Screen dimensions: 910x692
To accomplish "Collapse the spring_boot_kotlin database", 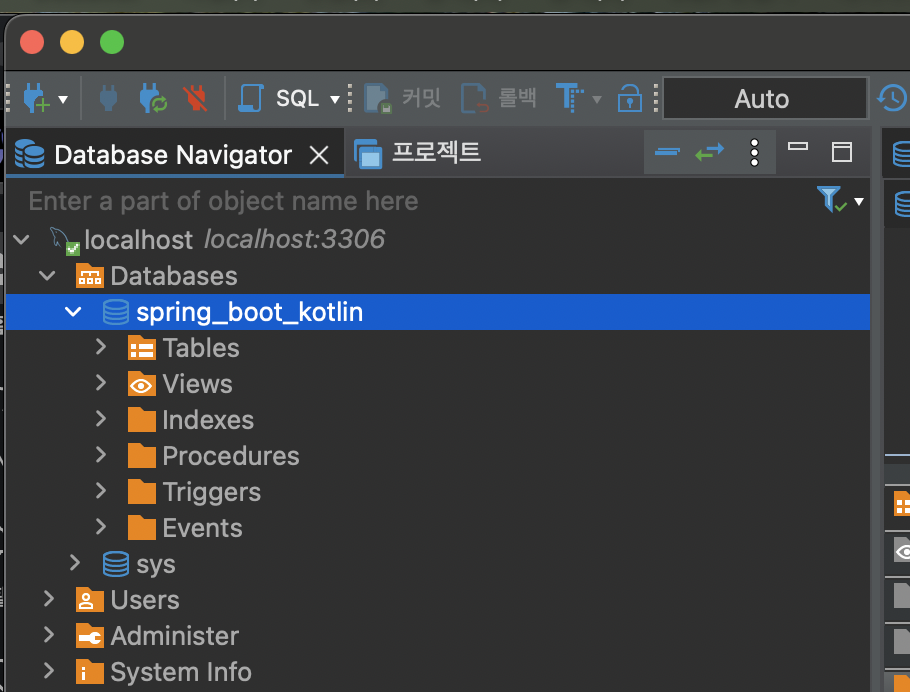I will [x=73, y=312].
